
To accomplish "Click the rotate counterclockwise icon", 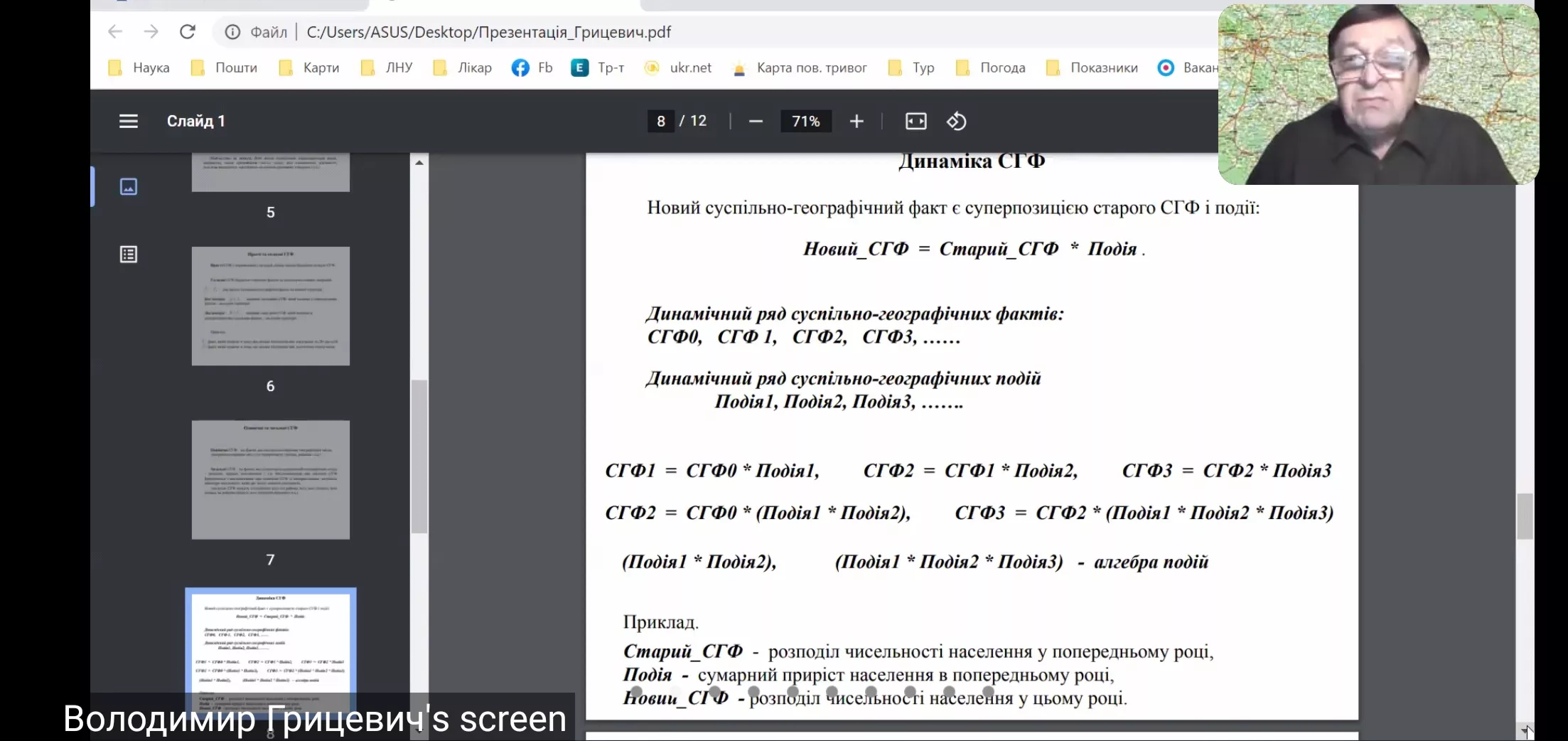I will [956, 122].
